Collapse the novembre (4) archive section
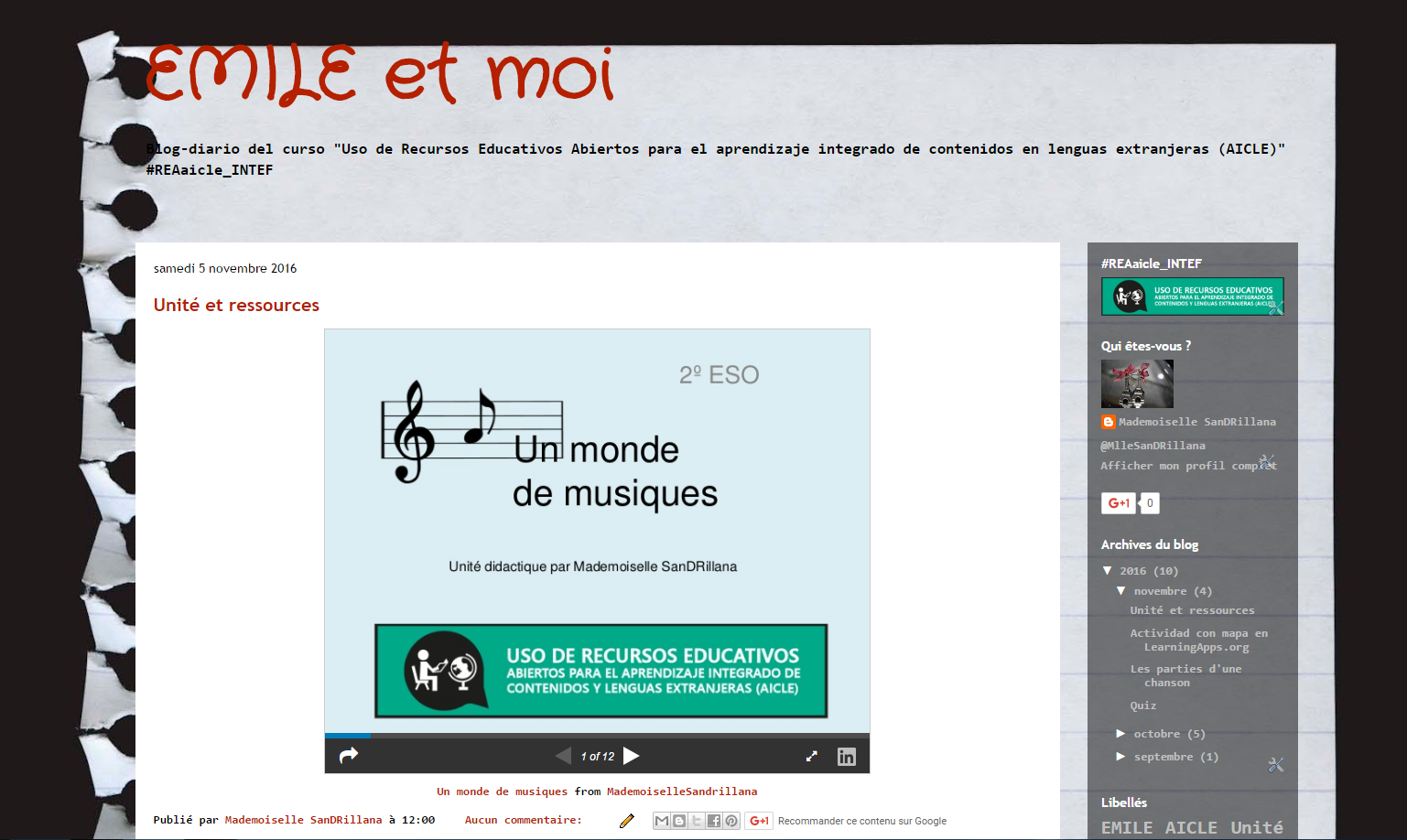Image resolution: width=1407 pixels, height=840 pixels. [1121, 590]
